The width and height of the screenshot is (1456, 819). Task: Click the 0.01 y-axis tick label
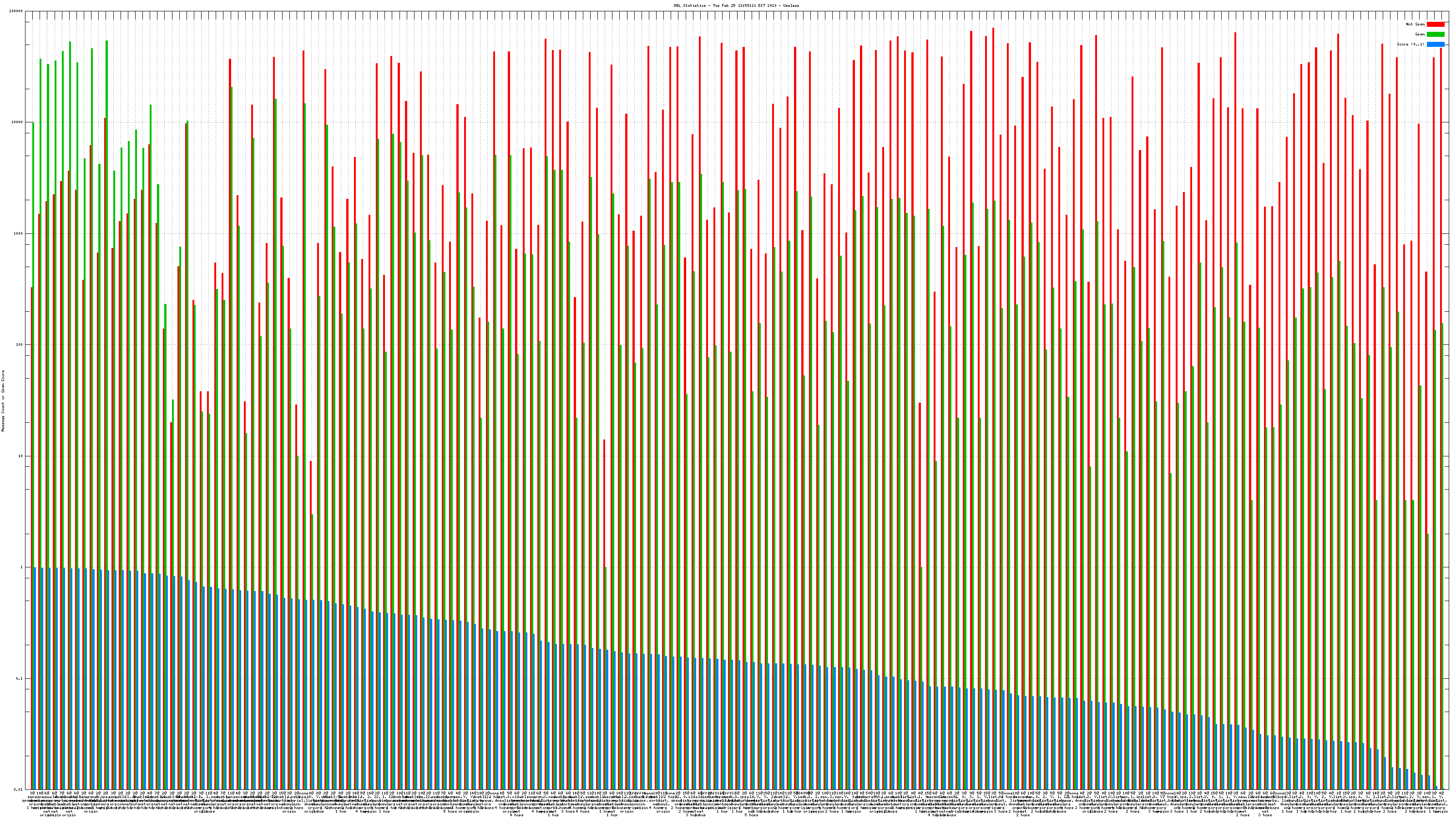tap(19, 789)
